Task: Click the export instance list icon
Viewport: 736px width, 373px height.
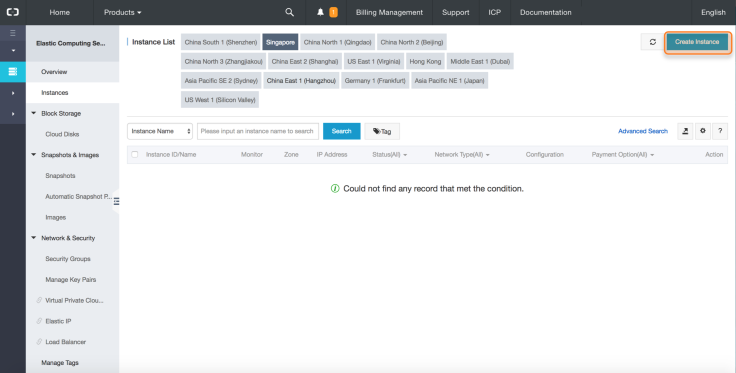Action: (685, 131)
